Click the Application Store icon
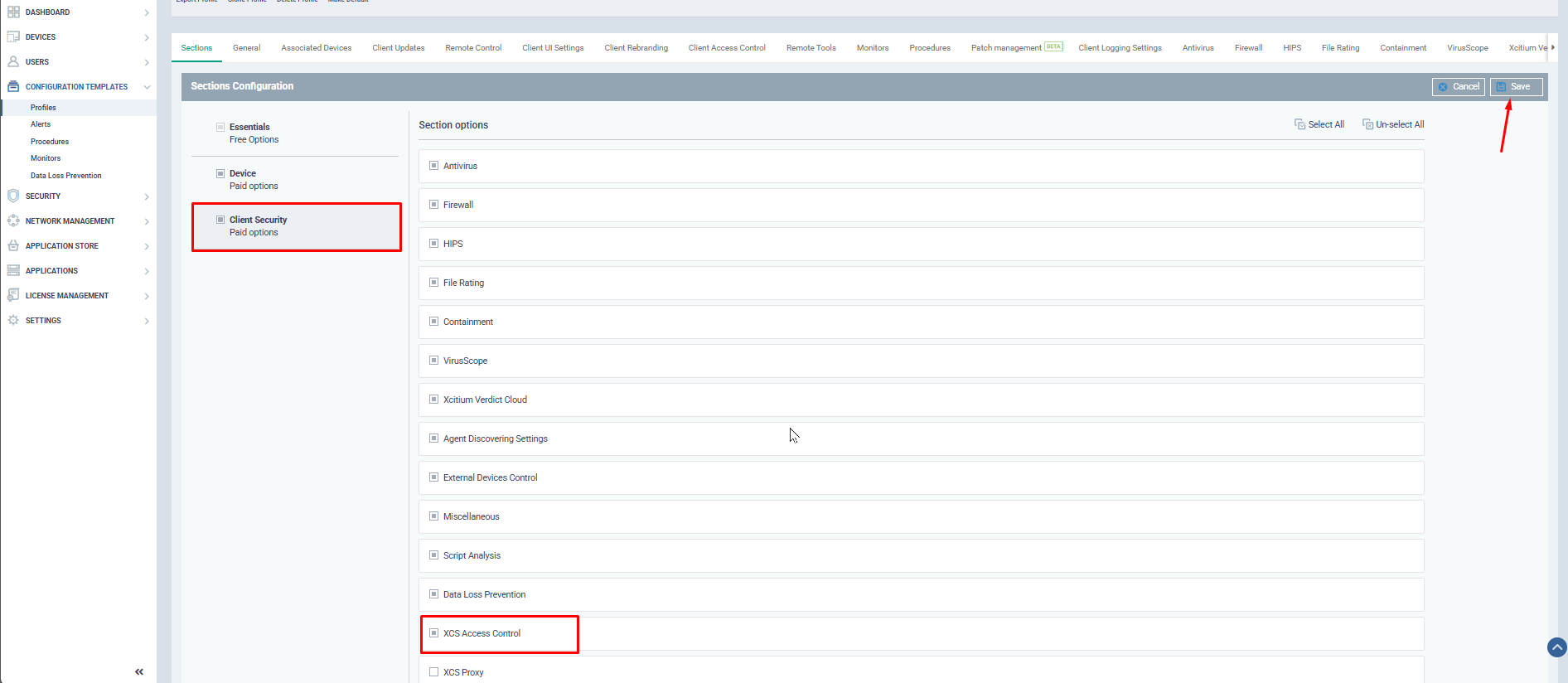 [x=13, y=246]
